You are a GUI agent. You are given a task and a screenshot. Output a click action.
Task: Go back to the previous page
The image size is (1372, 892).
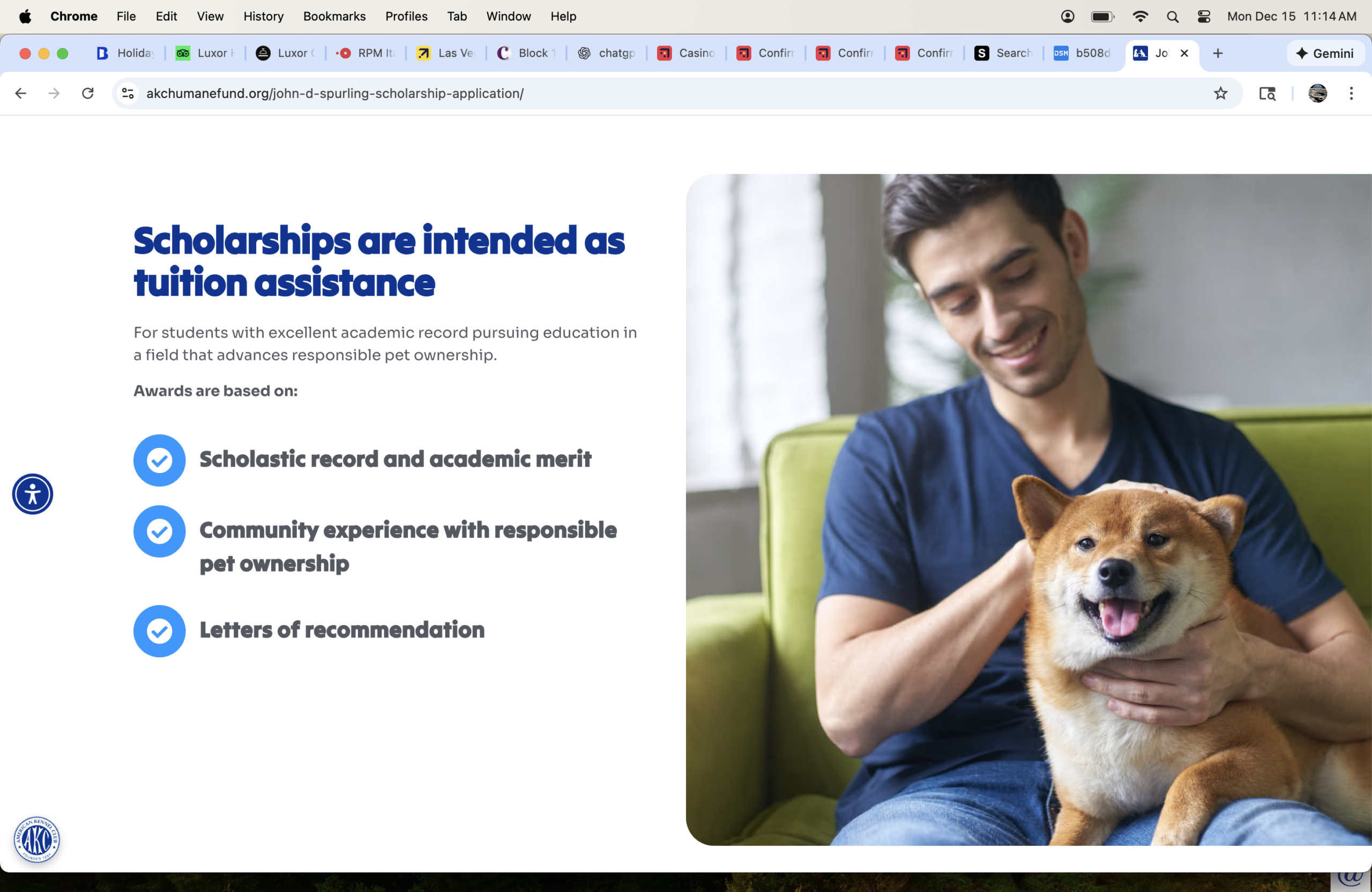pyautogui.click(x=21, y=93)
